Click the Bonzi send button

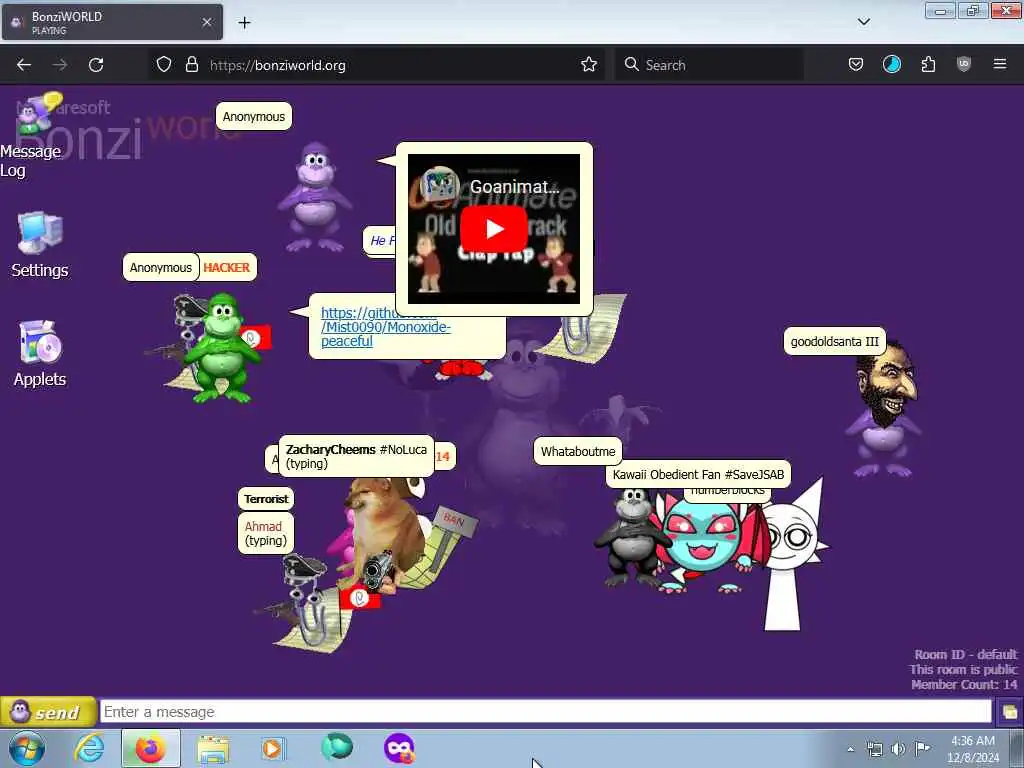[x=48, y=712]
